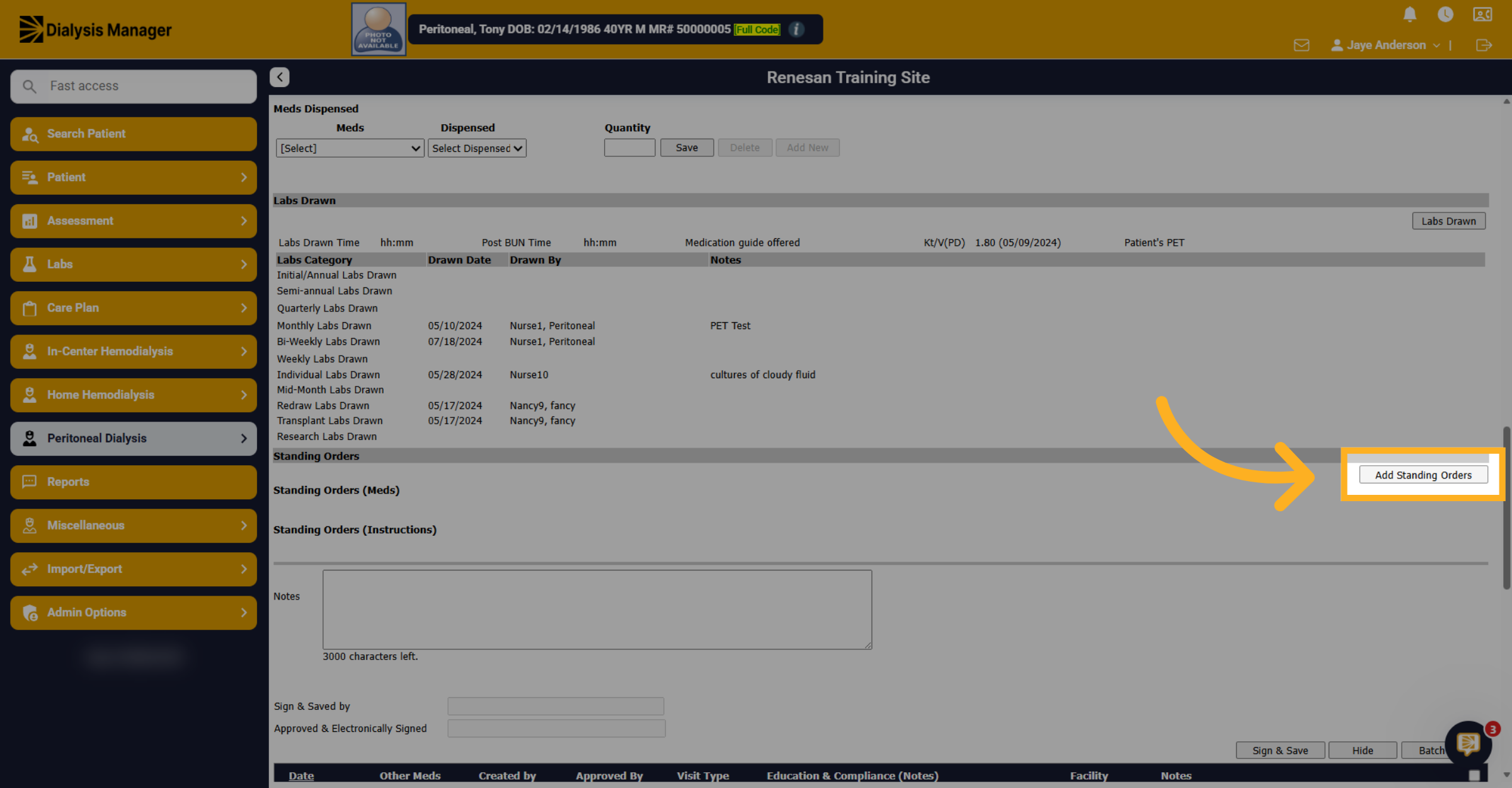Open the Meds select dropdown

(350, 148)
